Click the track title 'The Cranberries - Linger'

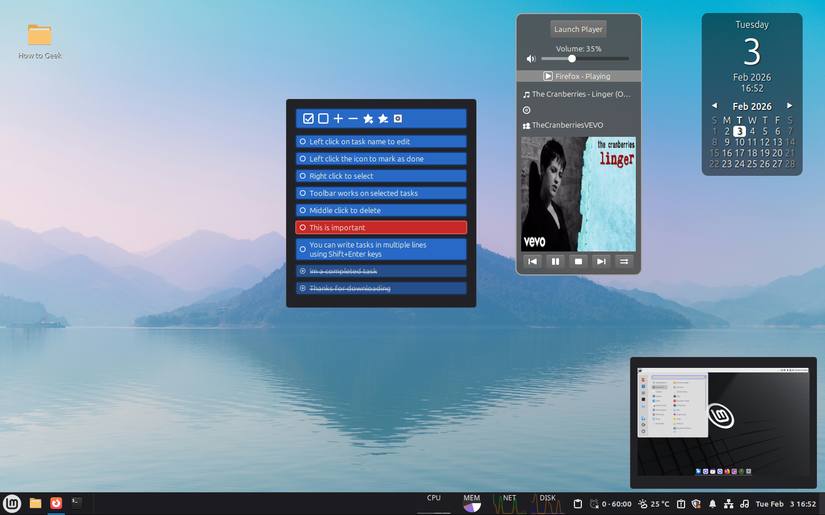pyautogui.click(x=581, y=94)
